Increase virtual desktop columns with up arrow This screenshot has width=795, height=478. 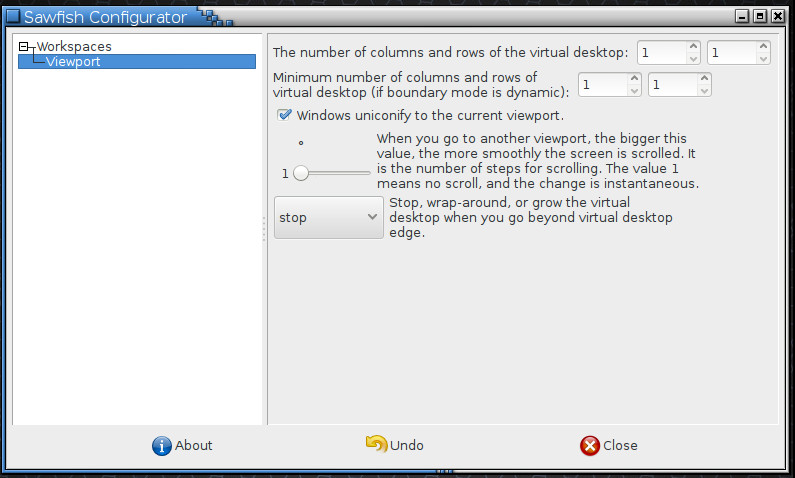tap(693, 47)
